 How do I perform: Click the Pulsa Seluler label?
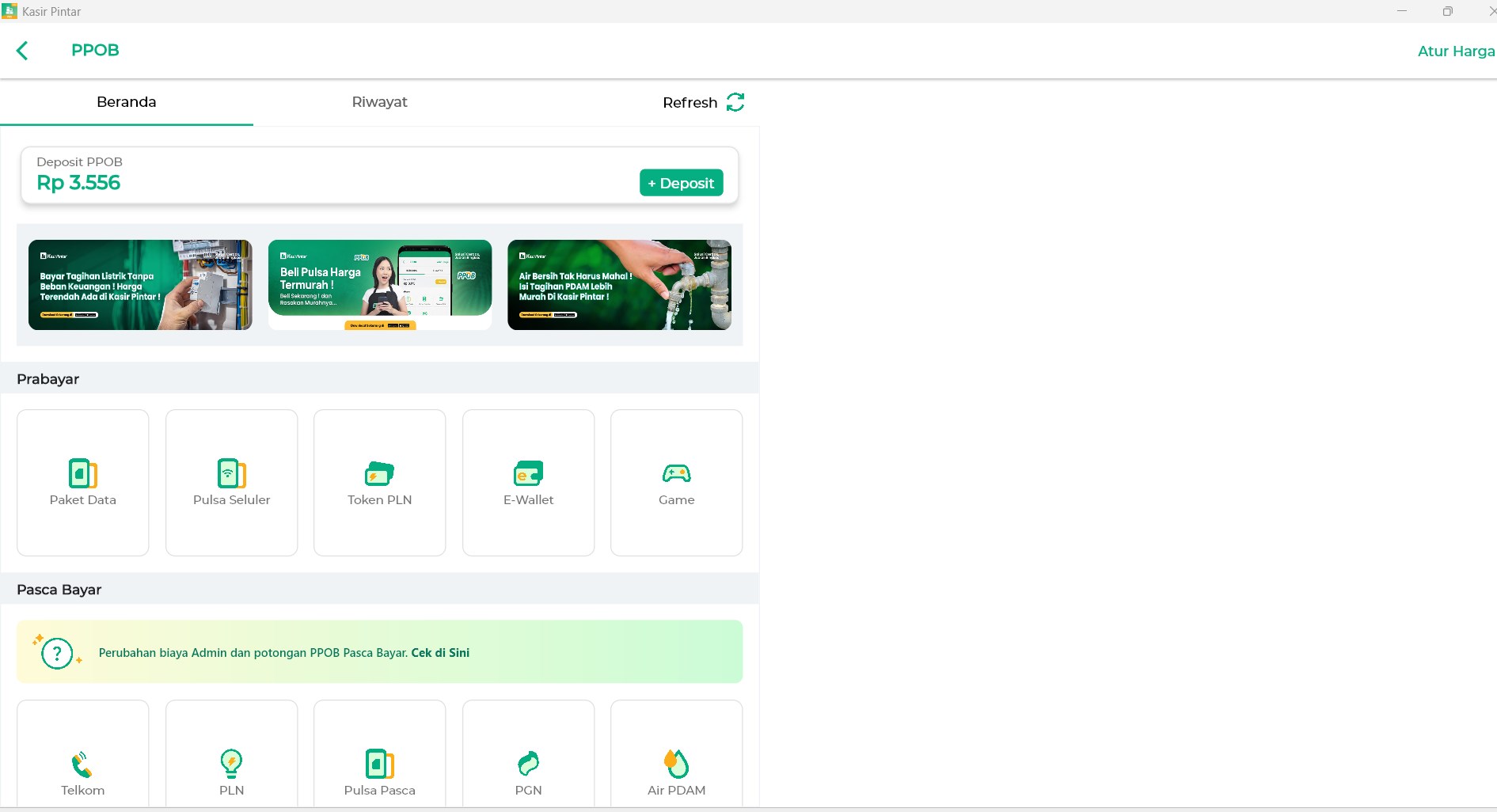pos(232,500)
